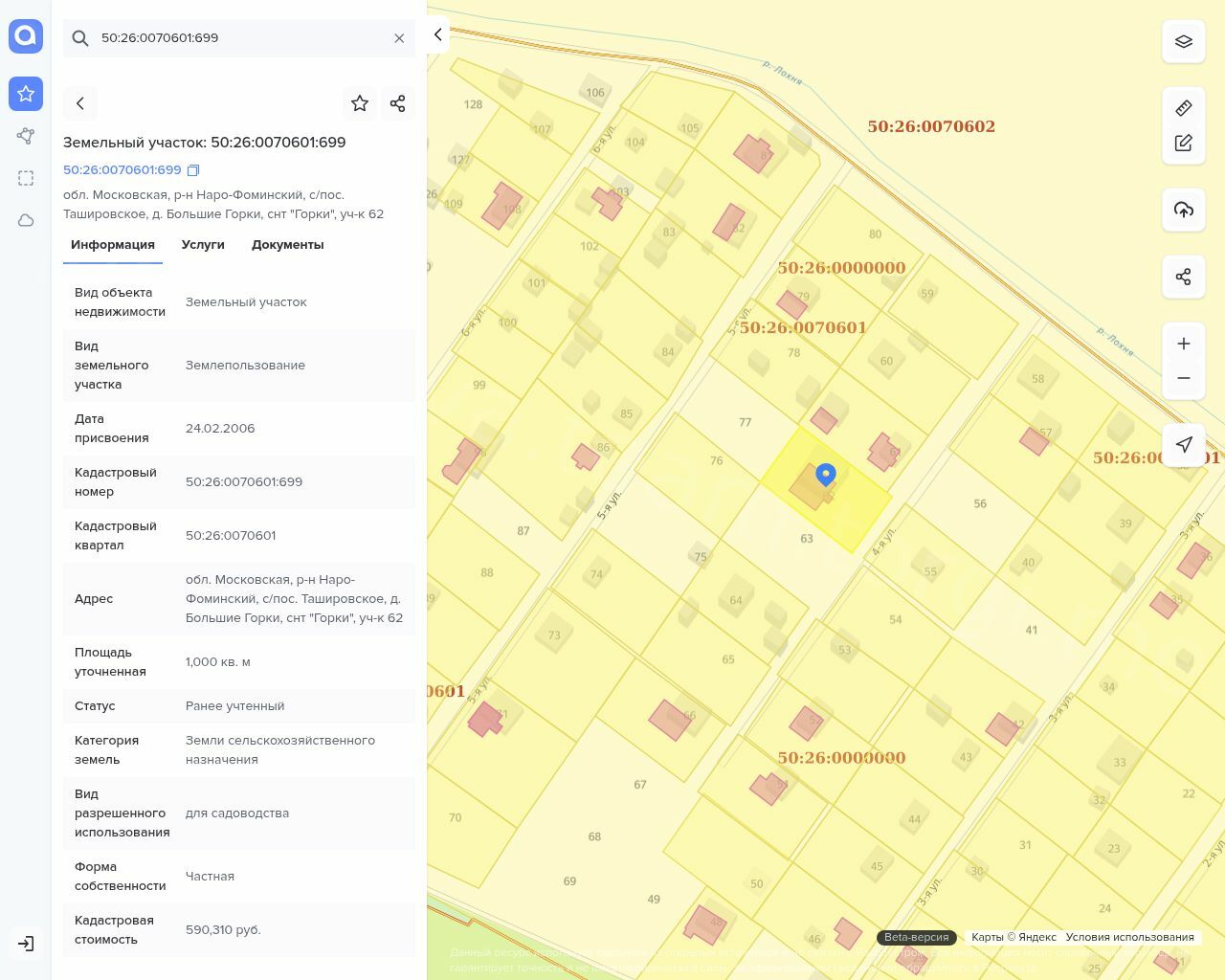Viewport: 1225px width, 980px height.
Task: Open Условия использования link
Action: 1129,938
